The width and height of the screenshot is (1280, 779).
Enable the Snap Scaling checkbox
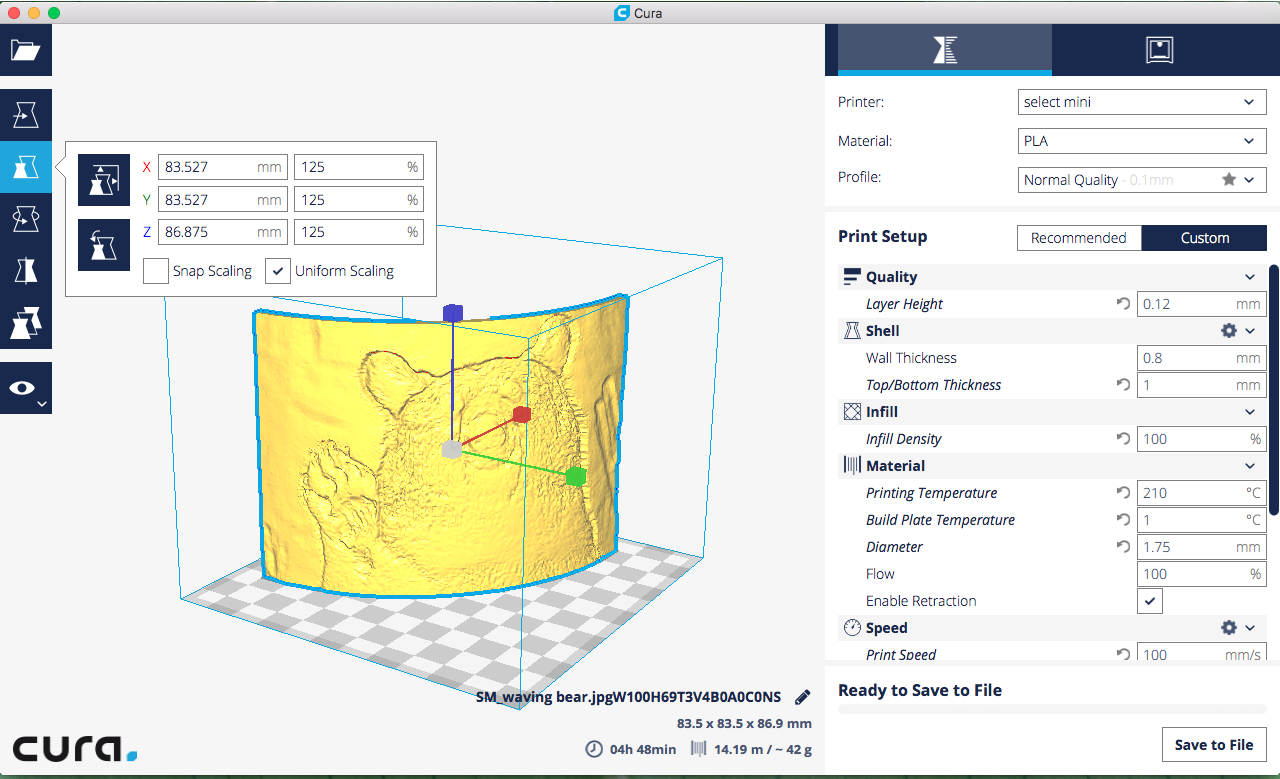point(155,271)
